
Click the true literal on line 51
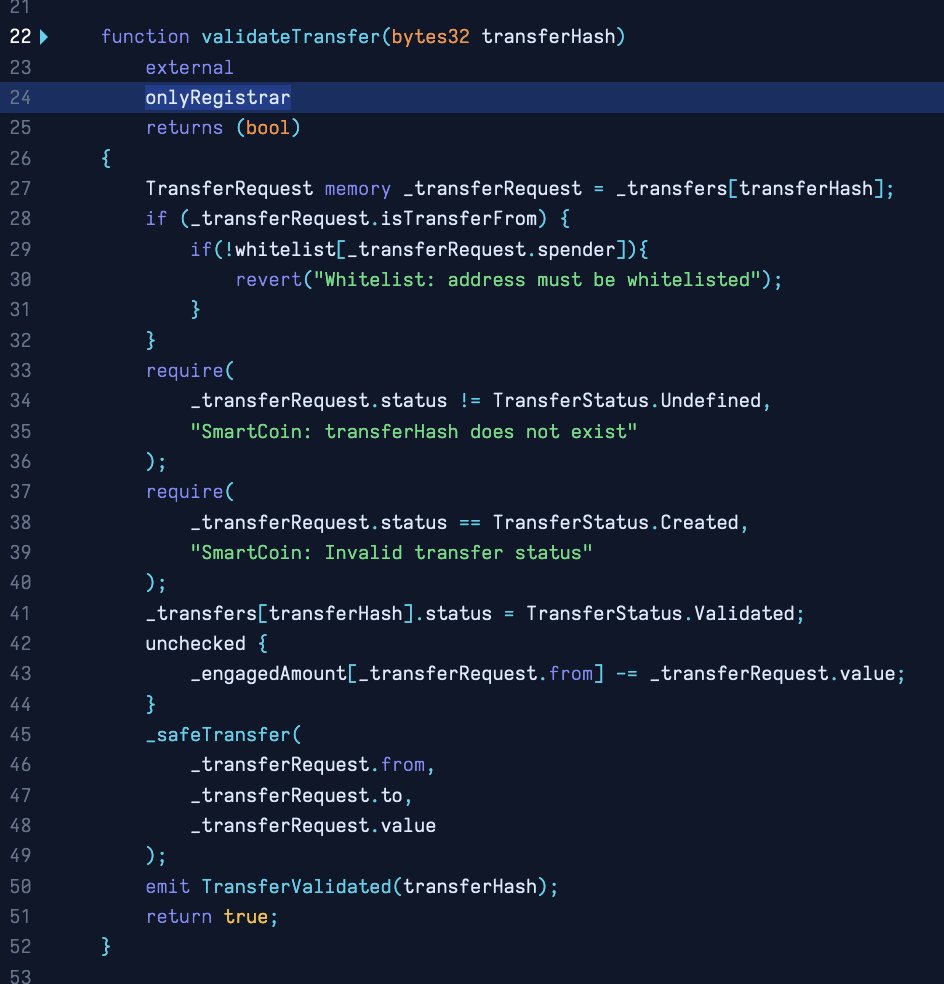248,916
